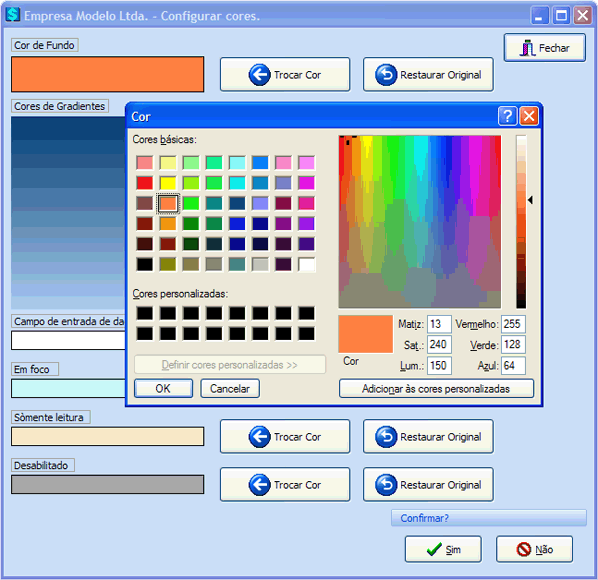
Task: Click Trocar Cor arrow for Cor de Fundo
Action: pyautogui.click(x=285, y=75)
